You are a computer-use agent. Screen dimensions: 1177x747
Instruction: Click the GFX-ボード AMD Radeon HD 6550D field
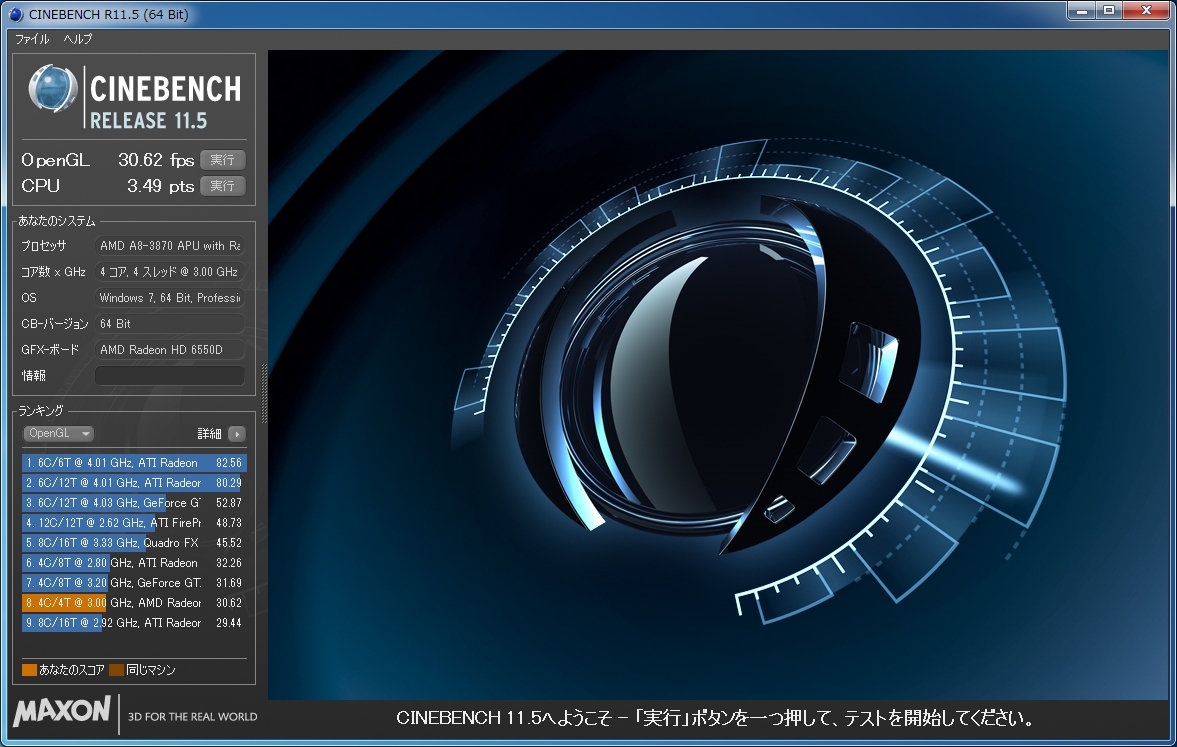coord(170,350)
